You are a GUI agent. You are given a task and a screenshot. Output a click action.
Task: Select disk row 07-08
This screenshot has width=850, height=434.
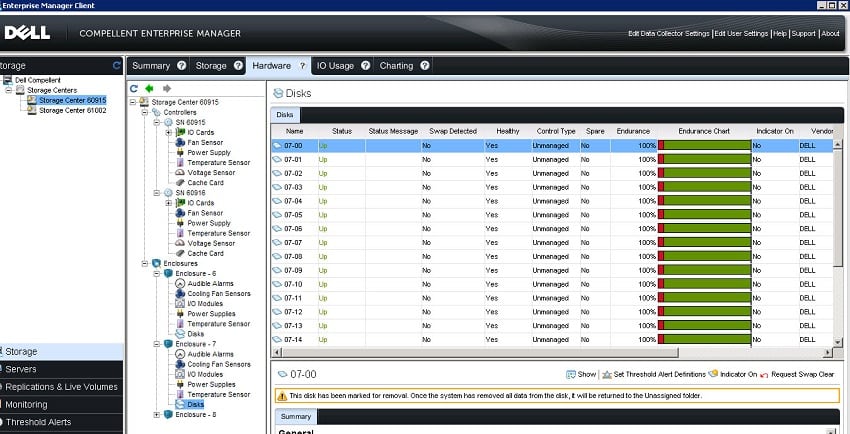pos(552,257)
